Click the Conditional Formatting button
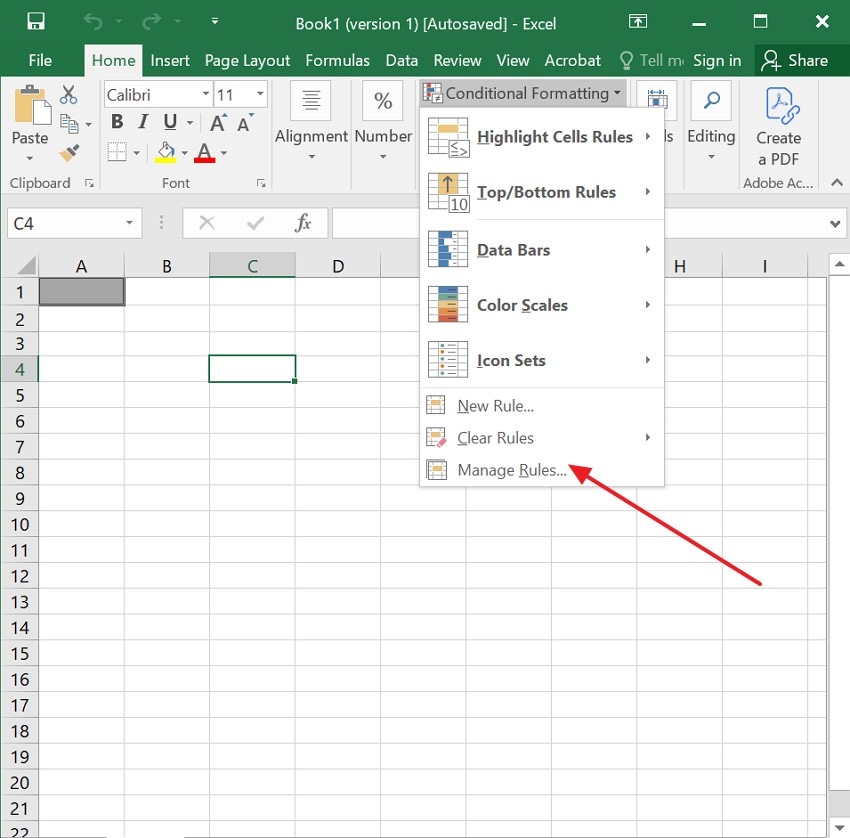The width and height of the screenshot is (850, 838). pos(523,93)
